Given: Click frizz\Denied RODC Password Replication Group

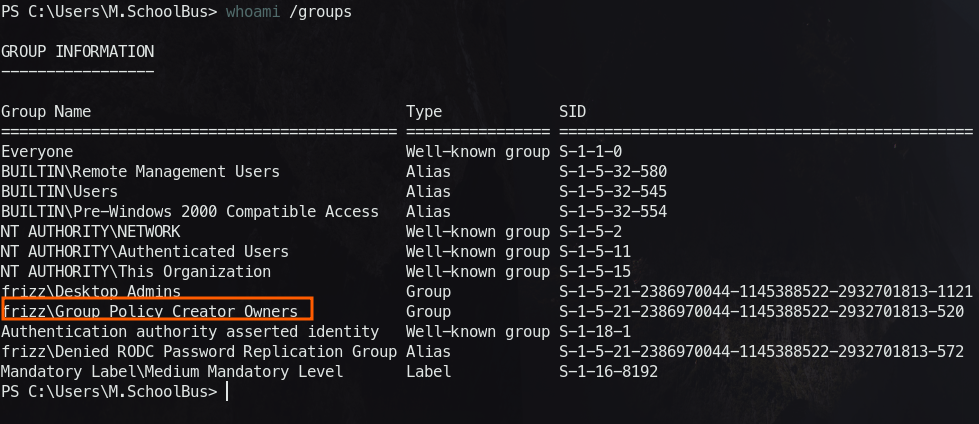Looking at the screenshot, I should [200, 351].
